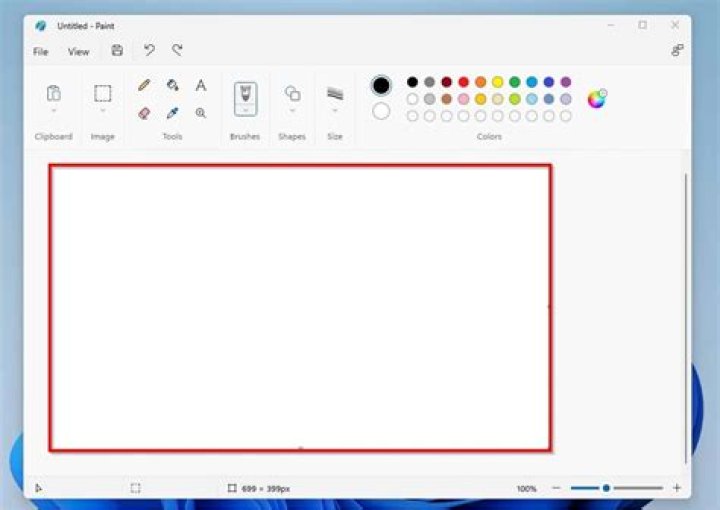Activate the white Color 2 circle
The image size is (720, 510).
point(381,111)
